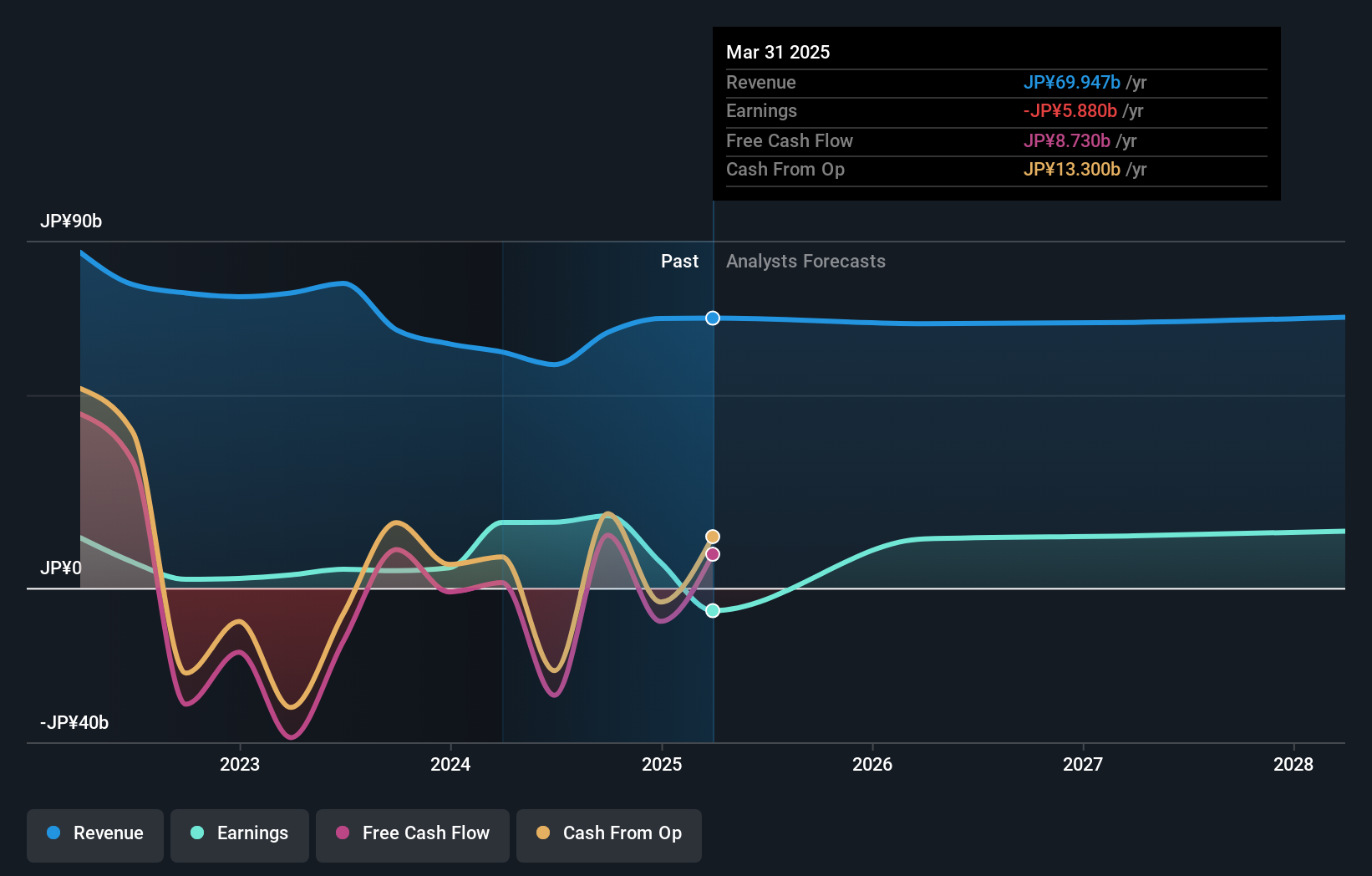Click the Past section label
The width and height of the screenshot is (1372, 876).
point(679,261)
